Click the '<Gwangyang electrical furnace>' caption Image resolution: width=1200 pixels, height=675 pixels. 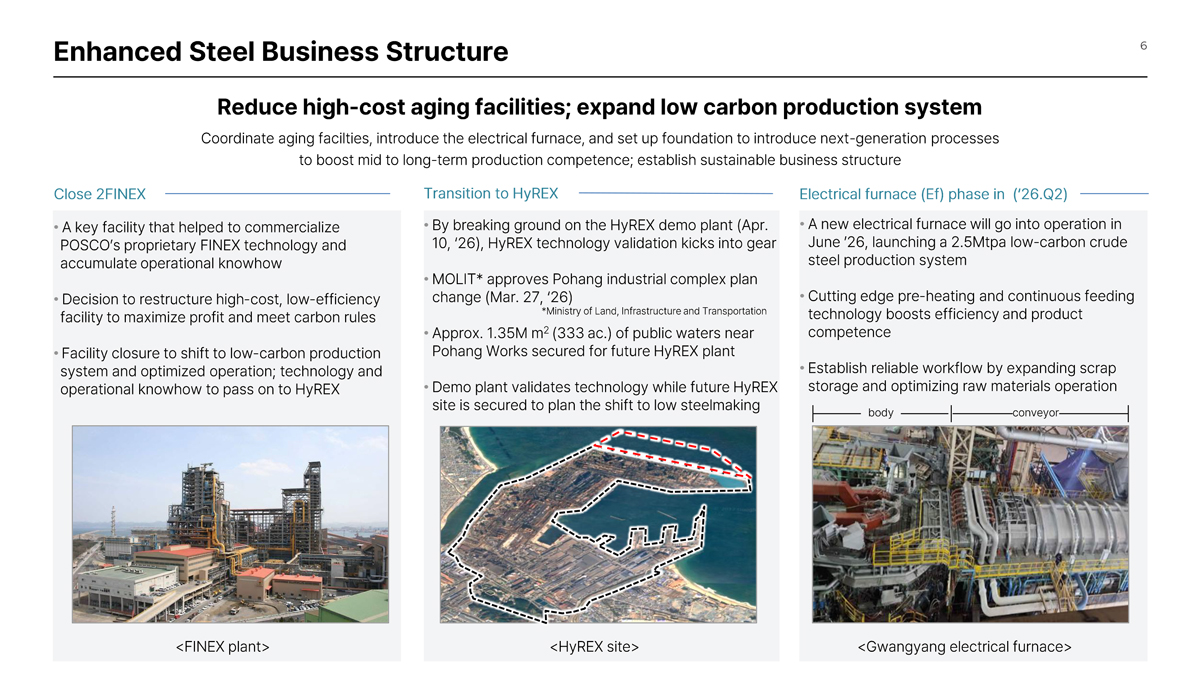pyautogui.click(x=965, y=647)
